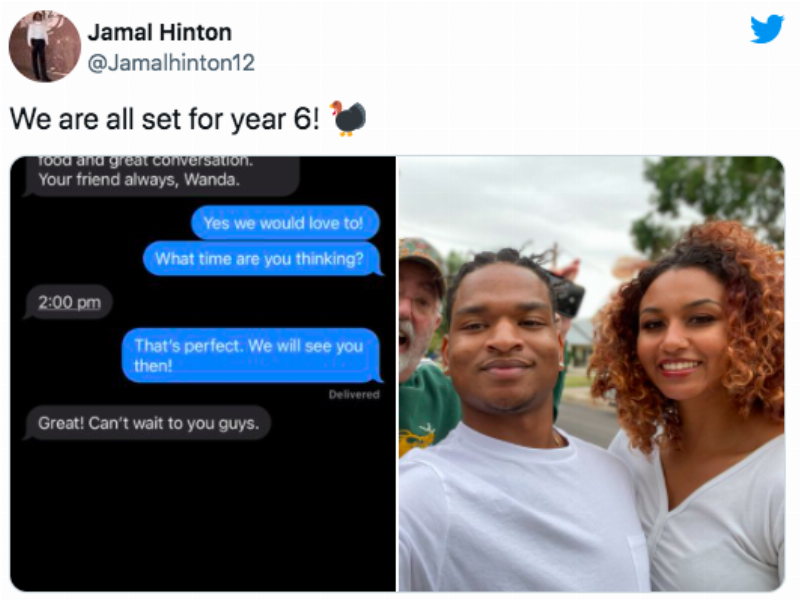Click the turkey emoji in the tweet

point(349,118)
